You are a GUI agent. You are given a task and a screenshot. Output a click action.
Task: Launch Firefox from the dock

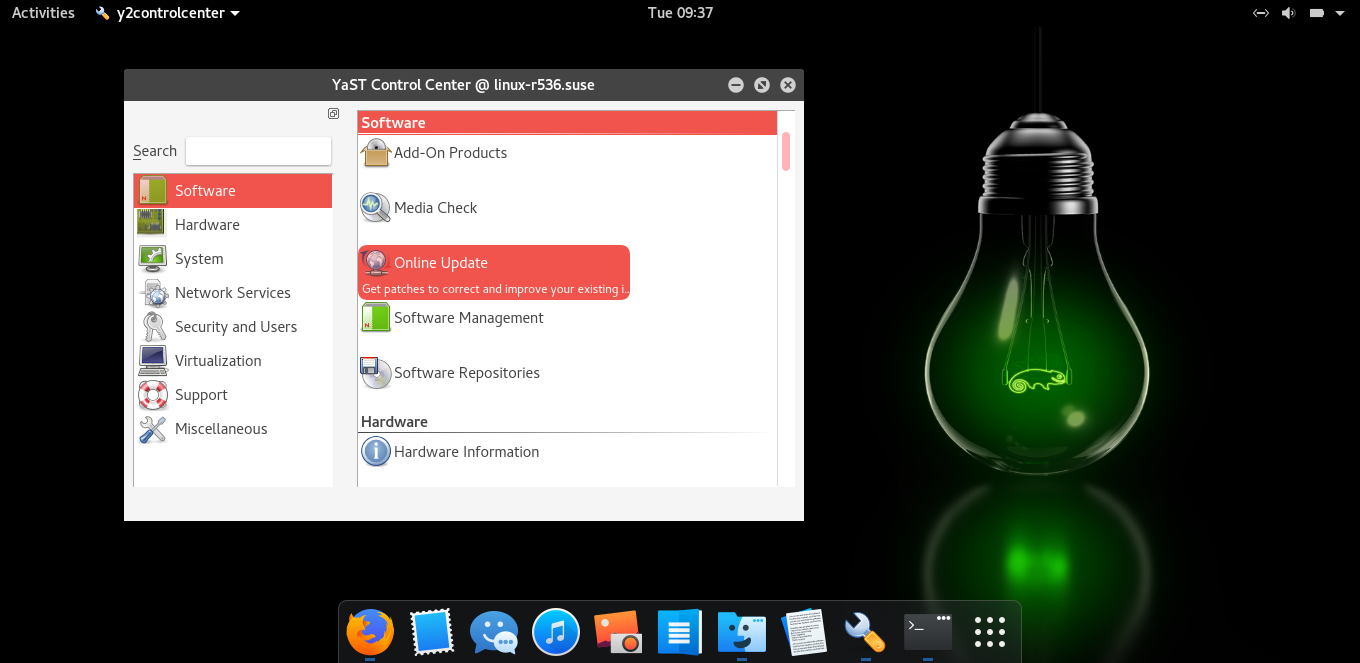(370, 632)
